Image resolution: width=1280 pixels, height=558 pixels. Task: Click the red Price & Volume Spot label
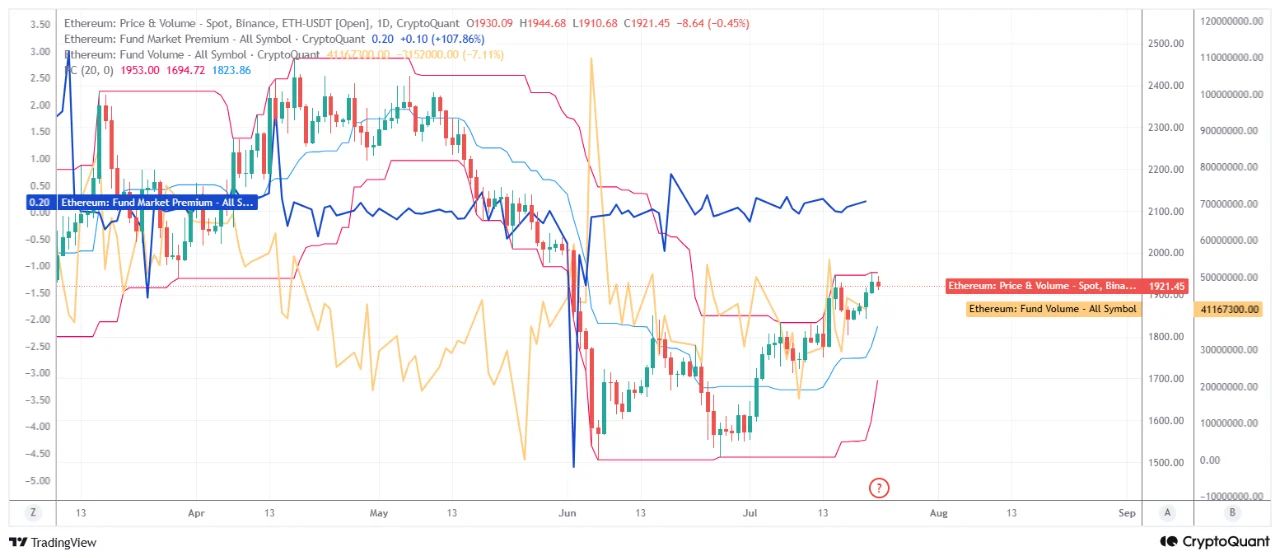(1042, 286)
